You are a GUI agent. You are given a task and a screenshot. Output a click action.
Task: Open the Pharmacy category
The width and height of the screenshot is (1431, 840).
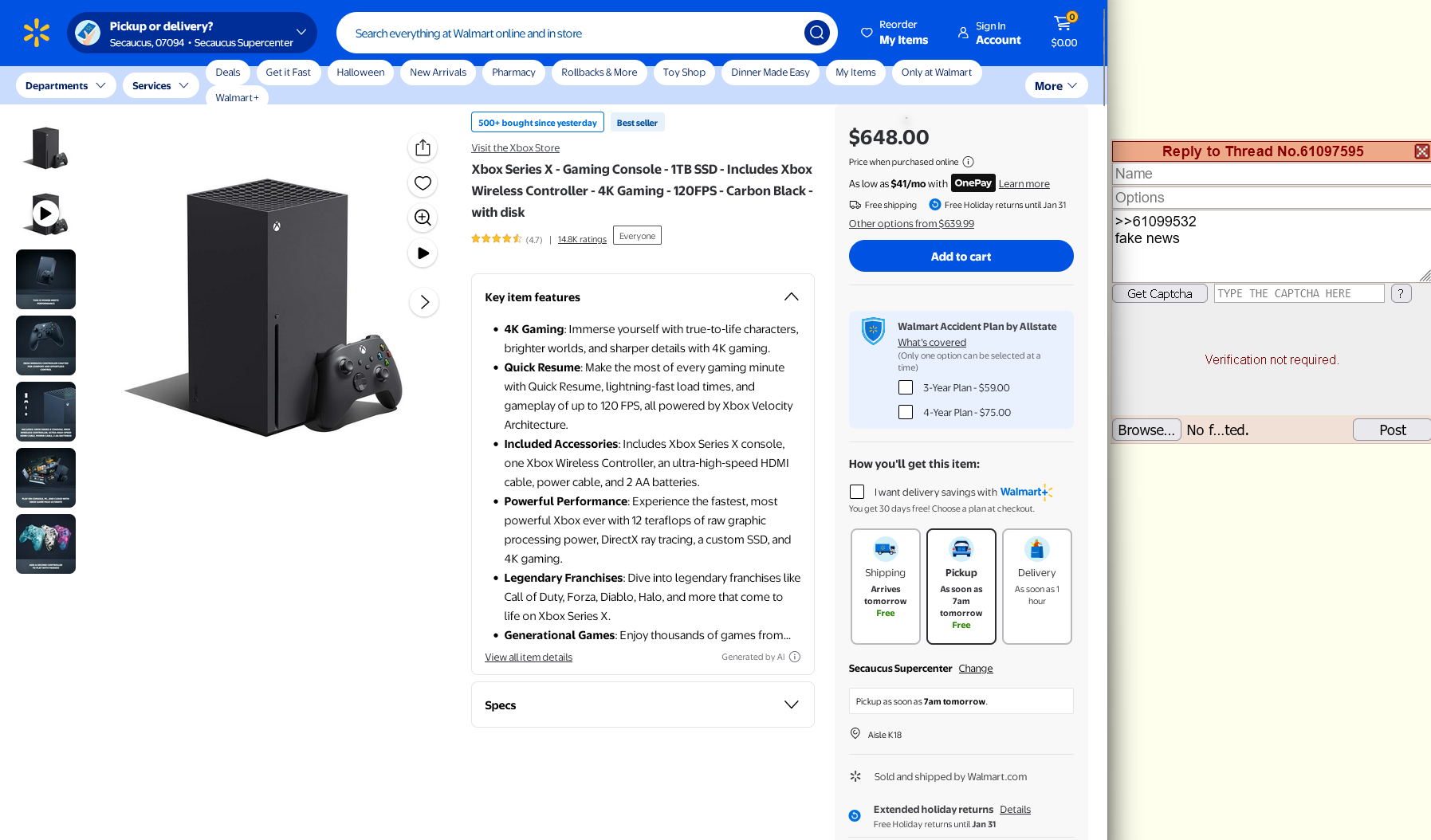coord(513,73)
